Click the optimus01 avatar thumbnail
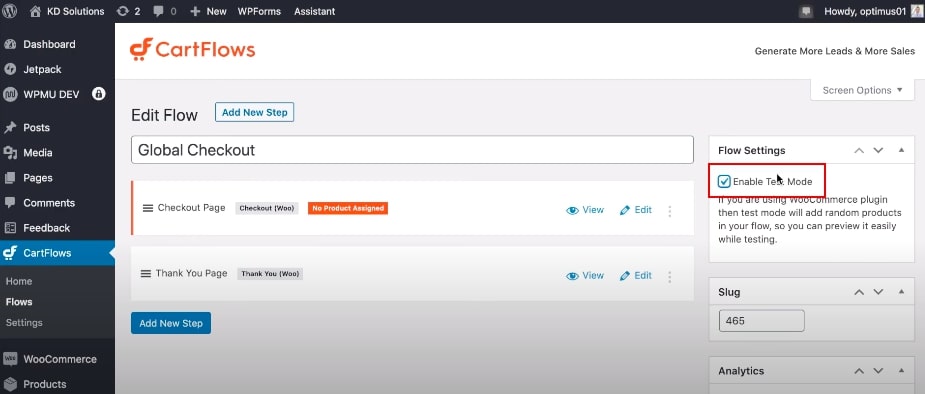This screenshot has height=394, width=925. click(917, 11)
